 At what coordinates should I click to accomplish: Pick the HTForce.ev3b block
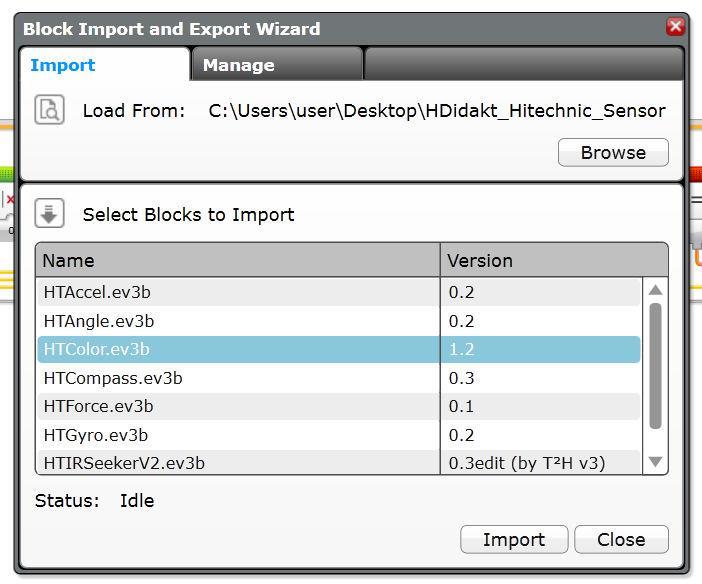[x=339, y=406]
